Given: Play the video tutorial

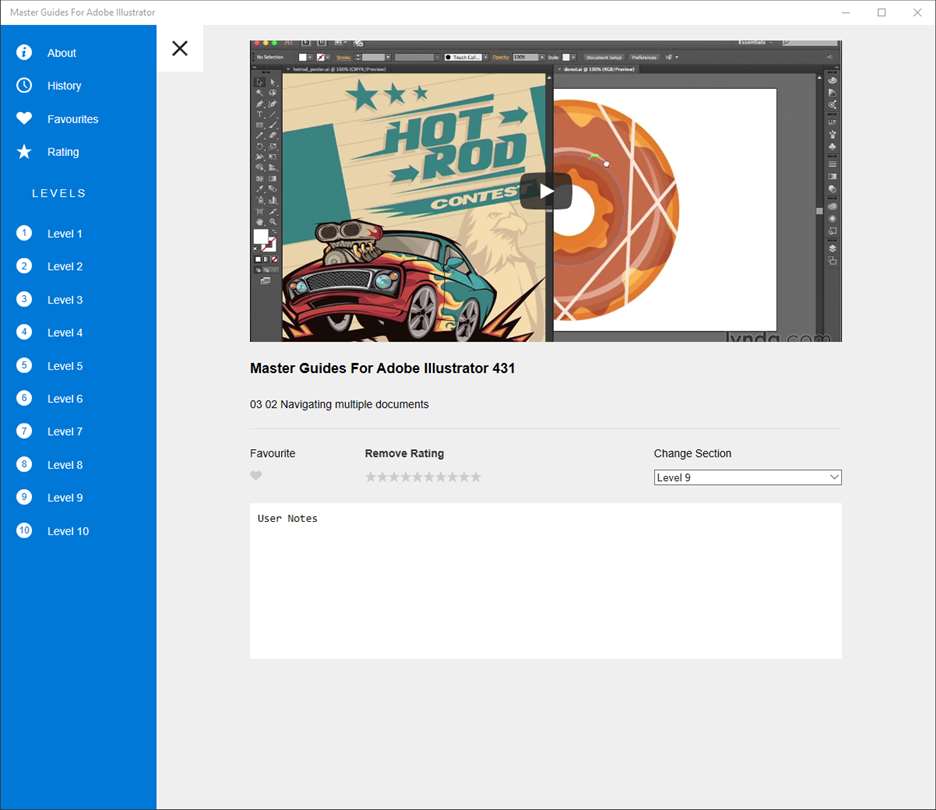Looking at the screenshot, I should 546,191.
